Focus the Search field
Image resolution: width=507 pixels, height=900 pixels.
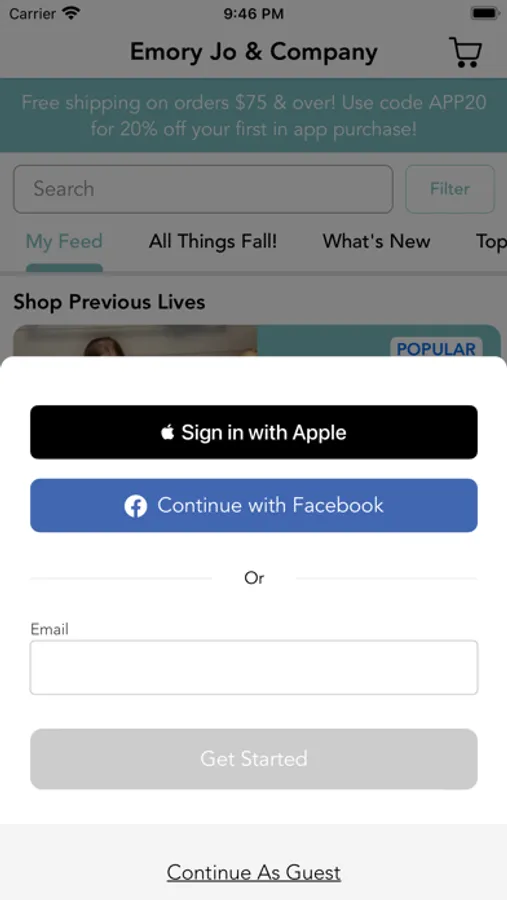(x=203, y=189)
